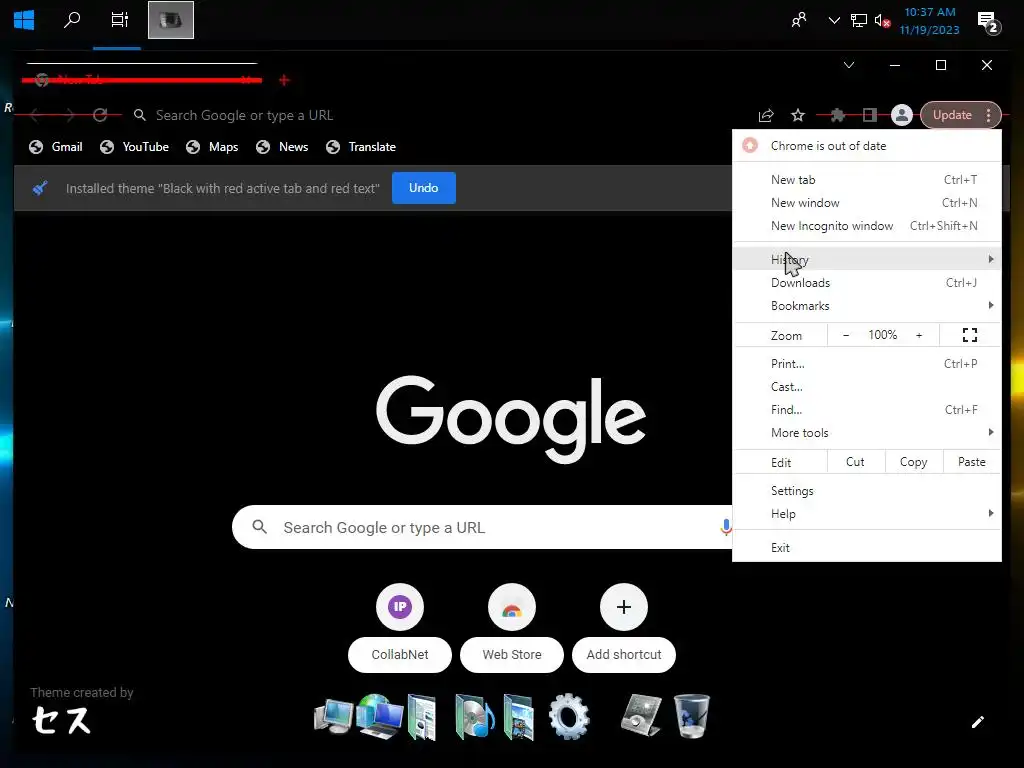Open Task View in the taskbar
Viewport: 1024px width, 768px height.
coord(119,20)
